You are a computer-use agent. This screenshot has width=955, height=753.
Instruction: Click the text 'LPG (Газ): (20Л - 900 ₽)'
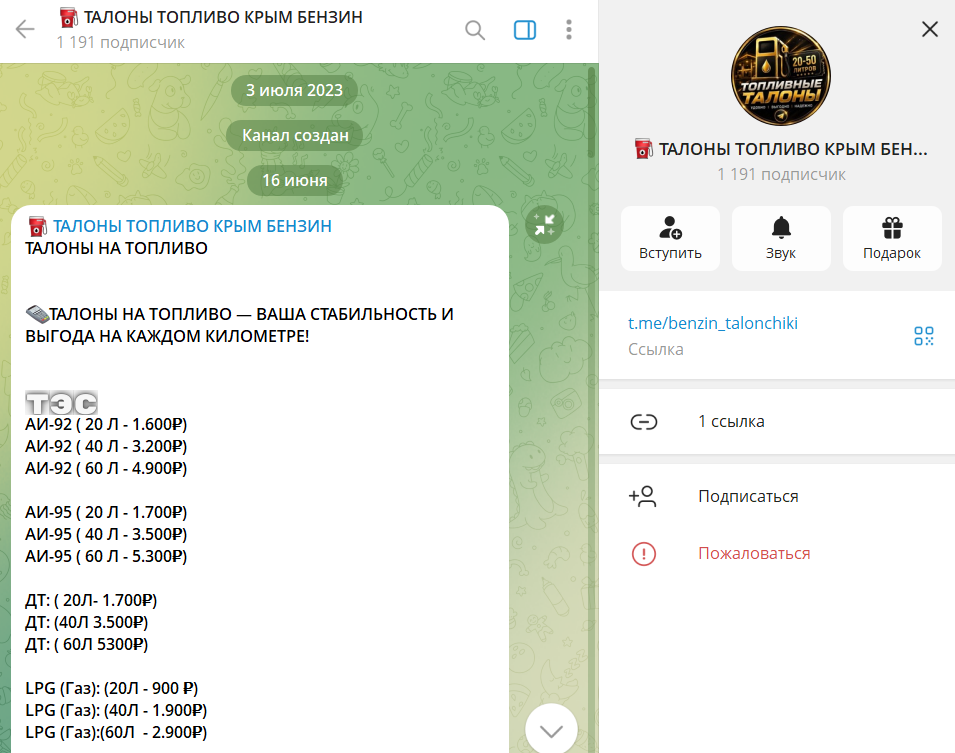tap(111, 688)
